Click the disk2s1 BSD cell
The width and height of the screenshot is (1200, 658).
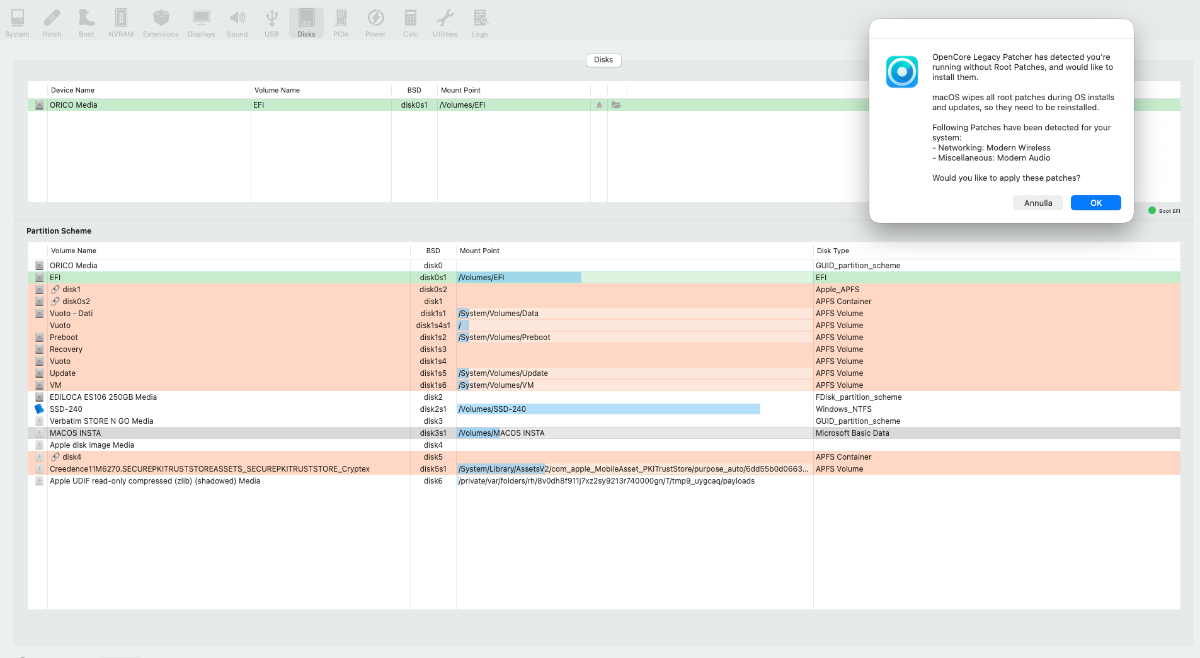tap(433, 409)
